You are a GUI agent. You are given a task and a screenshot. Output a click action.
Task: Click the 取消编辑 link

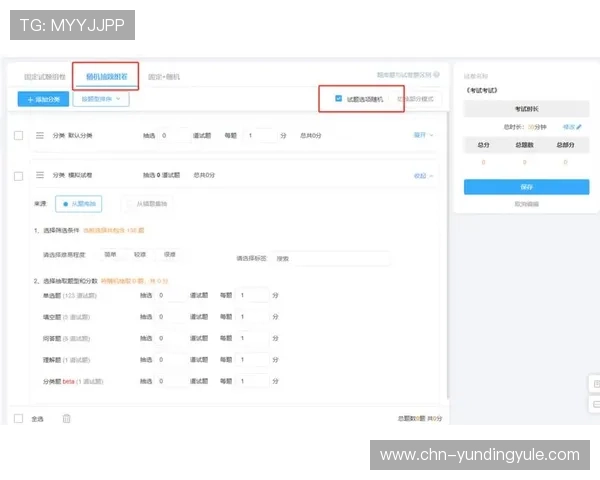tap(527, 204)
